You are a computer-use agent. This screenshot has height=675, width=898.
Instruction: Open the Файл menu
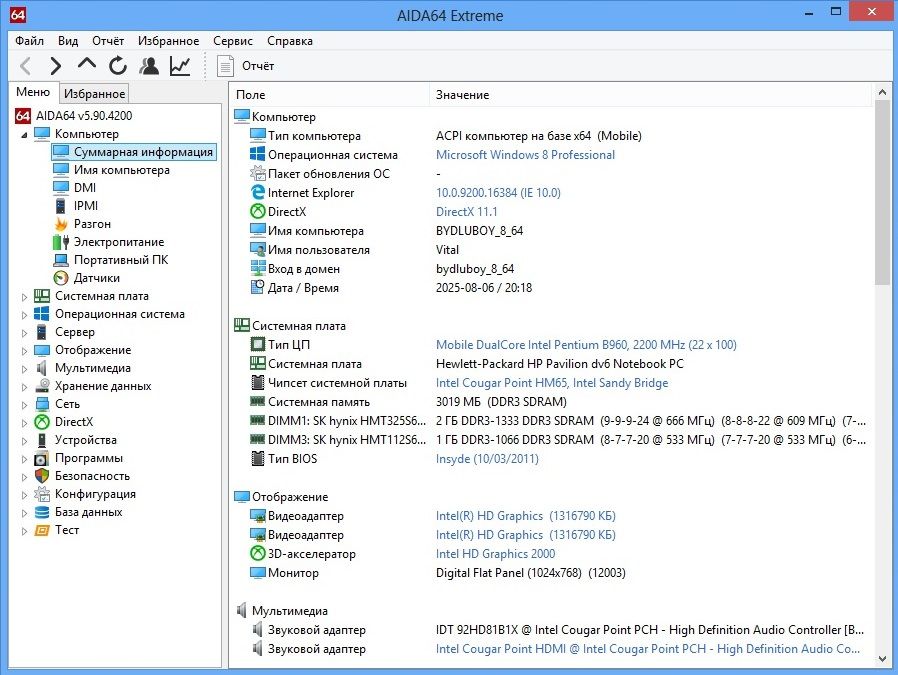coord(29,41)
